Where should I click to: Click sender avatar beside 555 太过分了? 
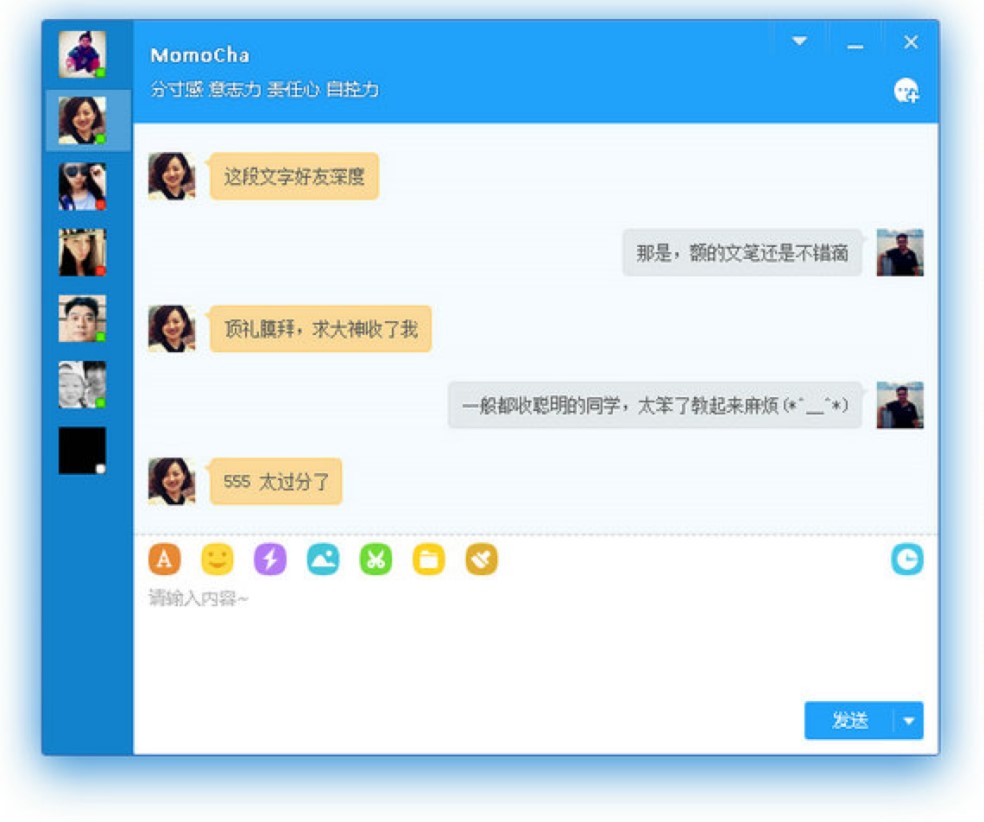pos(172,482)
